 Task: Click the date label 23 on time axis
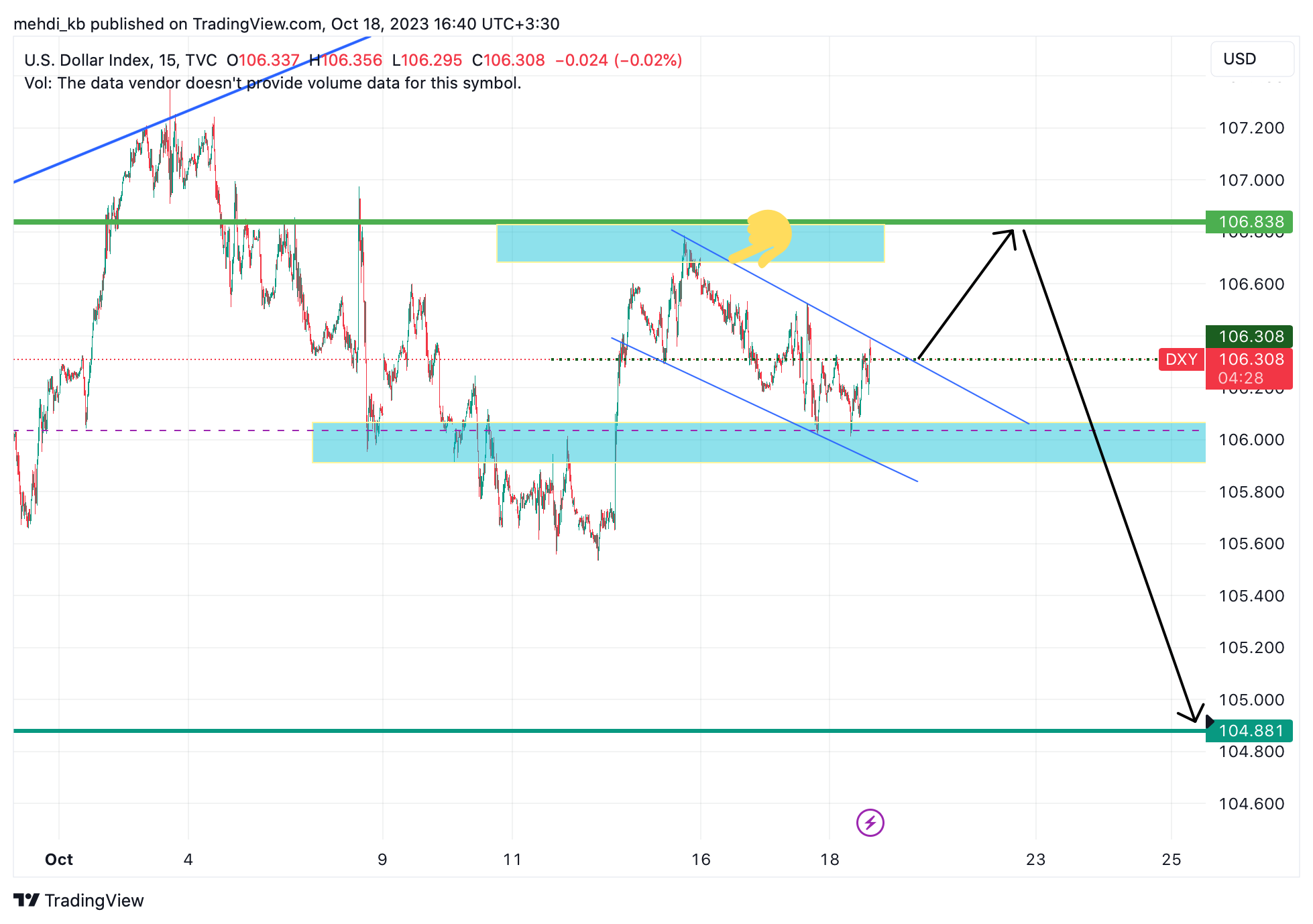(1035, 860)
